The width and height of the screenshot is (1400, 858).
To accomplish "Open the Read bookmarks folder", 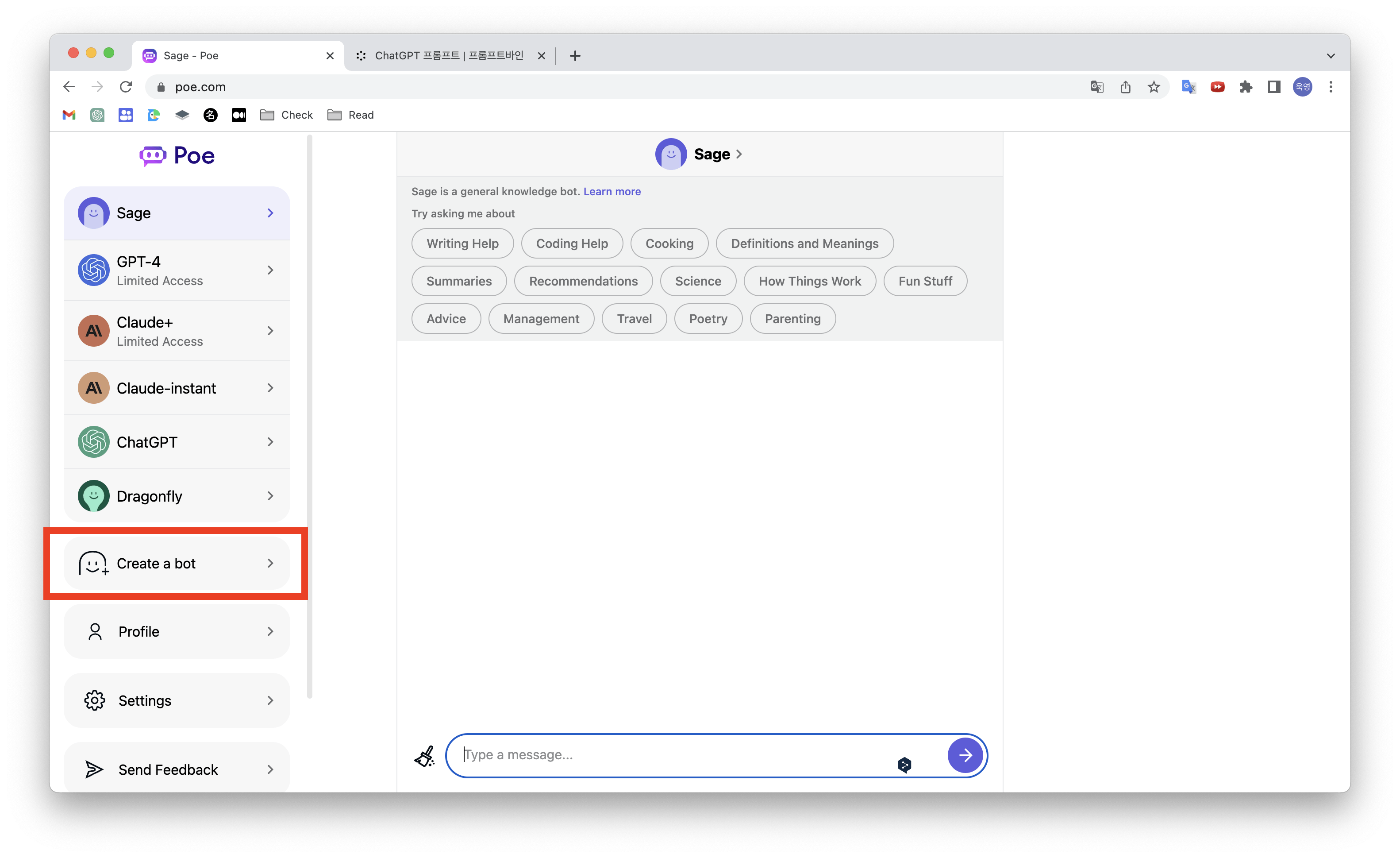I will coord(350,115).
